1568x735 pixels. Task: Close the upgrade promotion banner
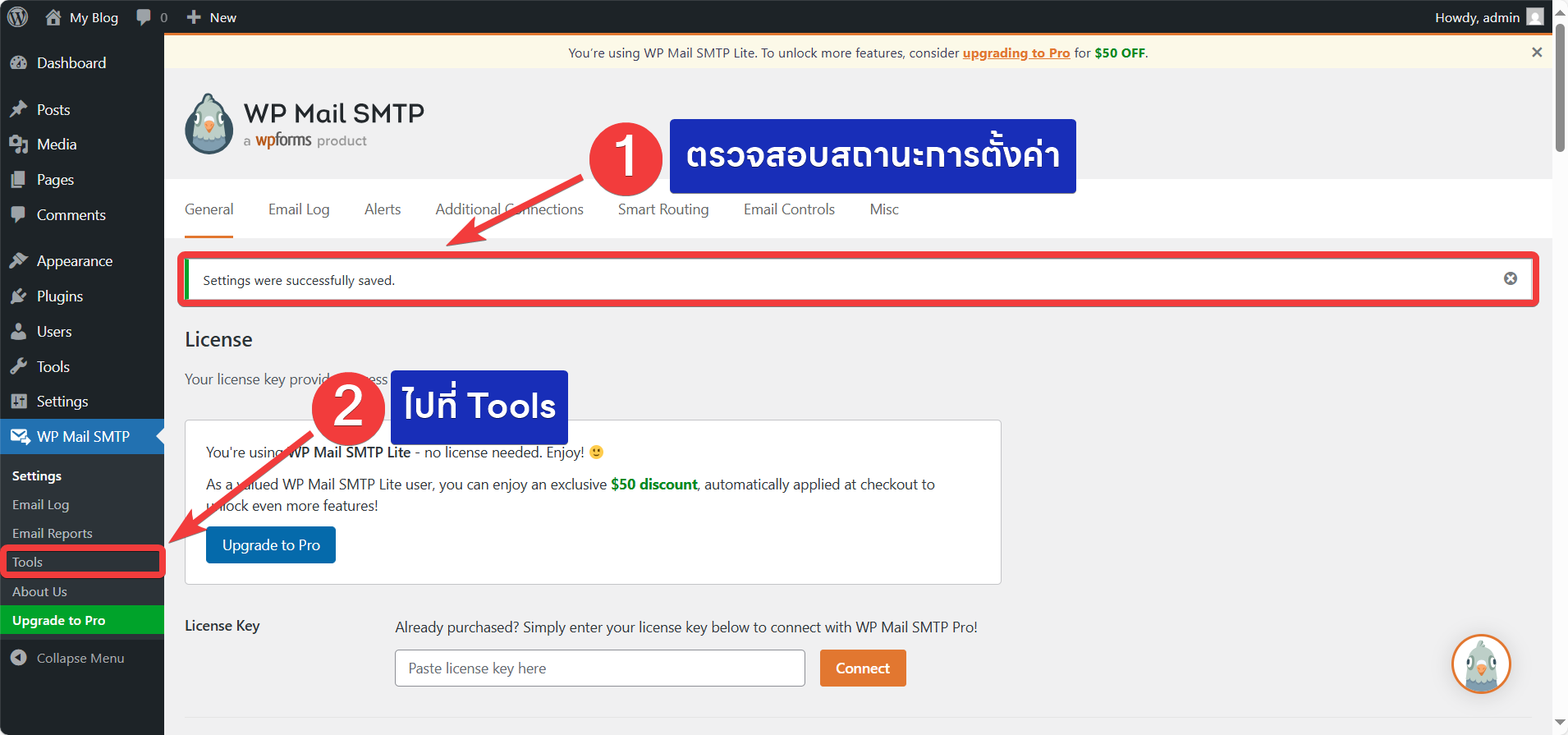tap(1536, 53)
